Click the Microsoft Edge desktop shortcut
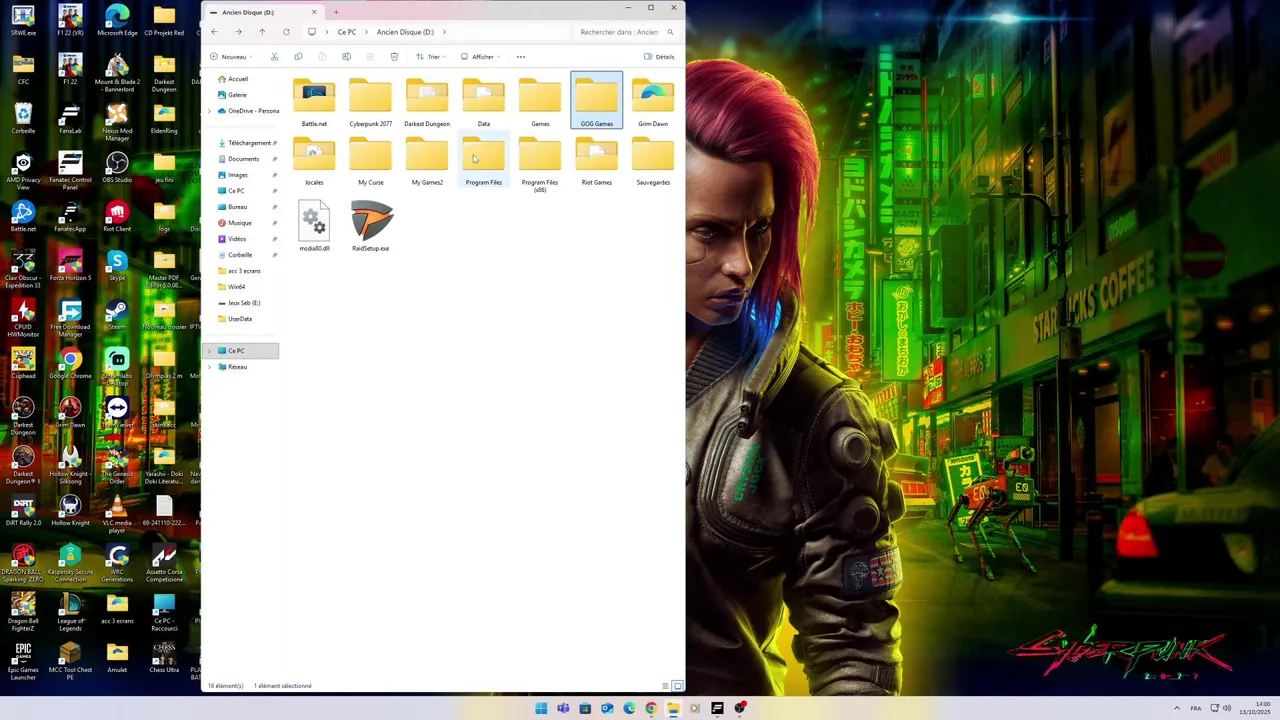This screenshot has height=720, width=1280. (x=117, y=19)
